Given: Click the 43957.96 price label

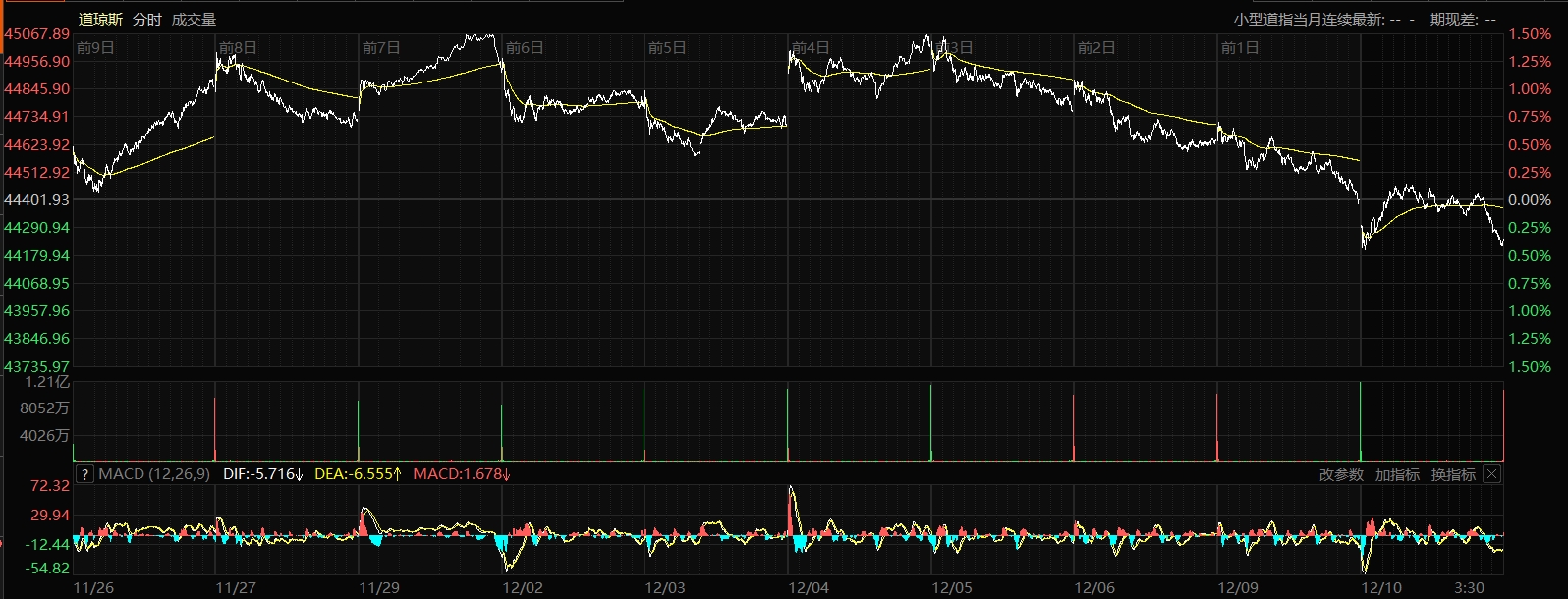Looking at the screenshot, I should [x=36, y=310].
